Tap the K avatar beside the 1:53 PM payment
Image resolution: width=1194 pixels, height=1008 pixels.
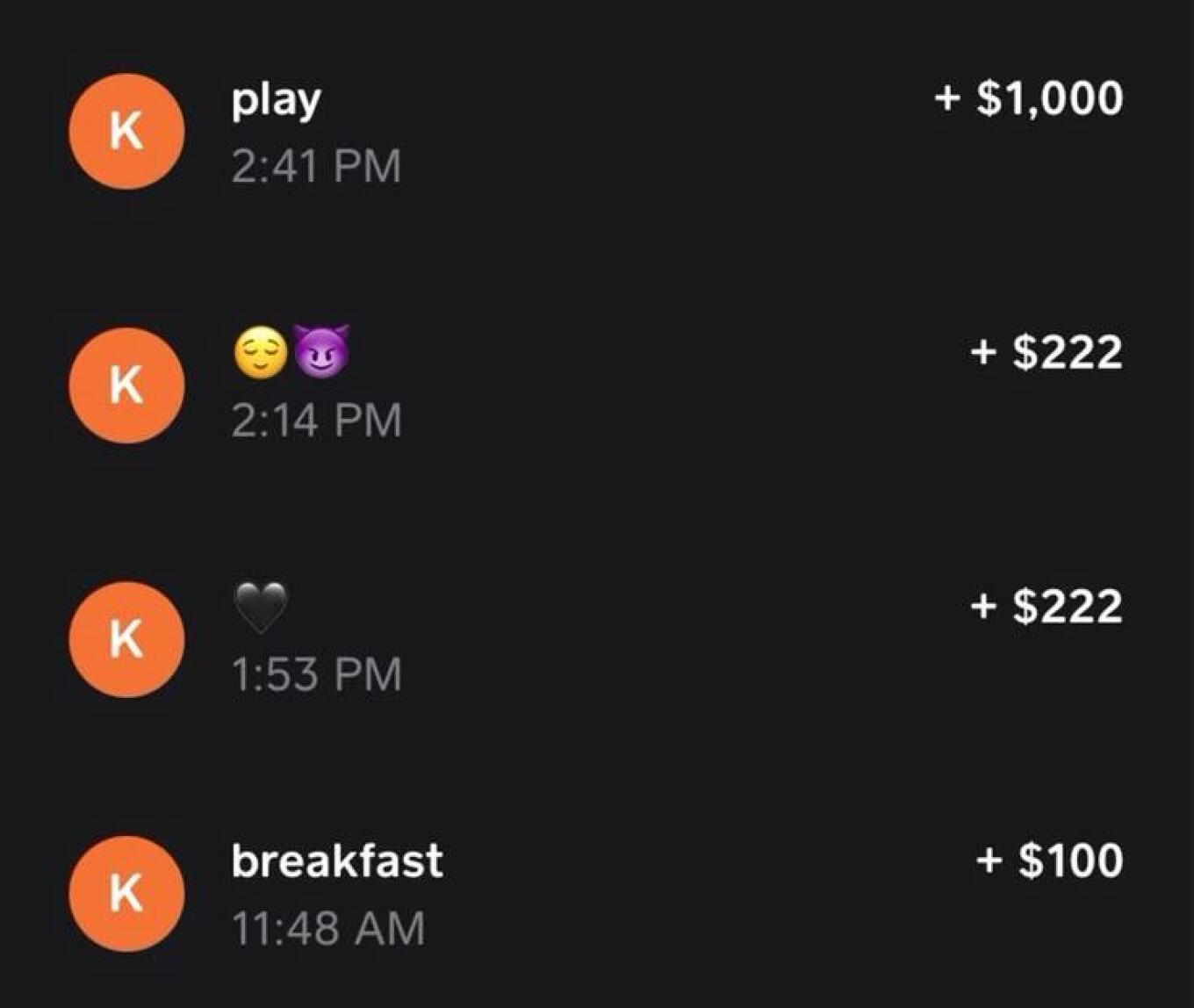[x=126, y=639]
